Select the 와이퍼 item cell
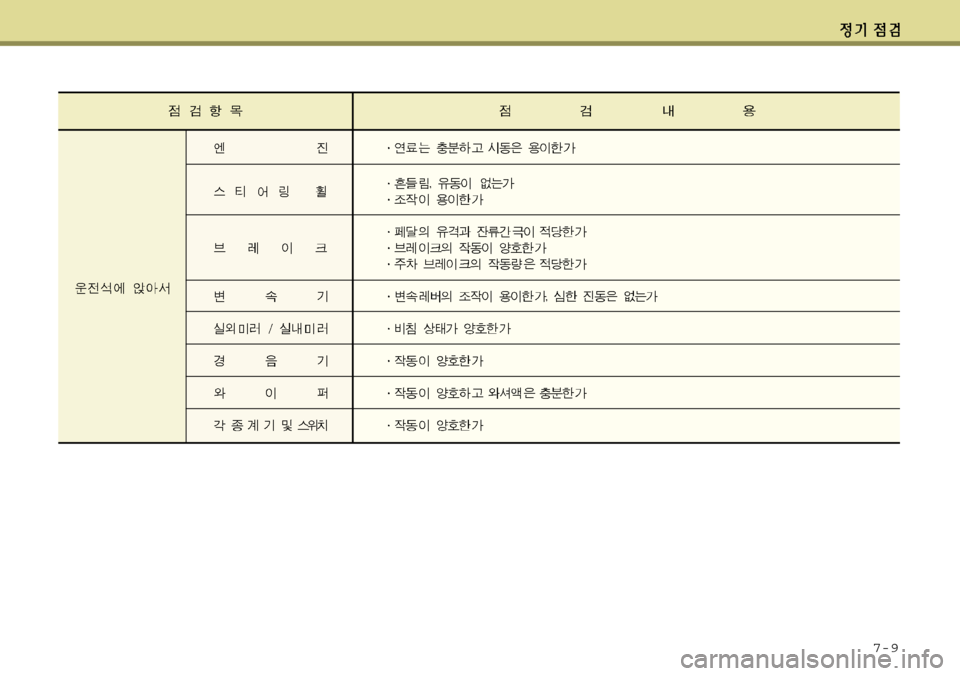960x676 pixels. [x=270, y=393]
